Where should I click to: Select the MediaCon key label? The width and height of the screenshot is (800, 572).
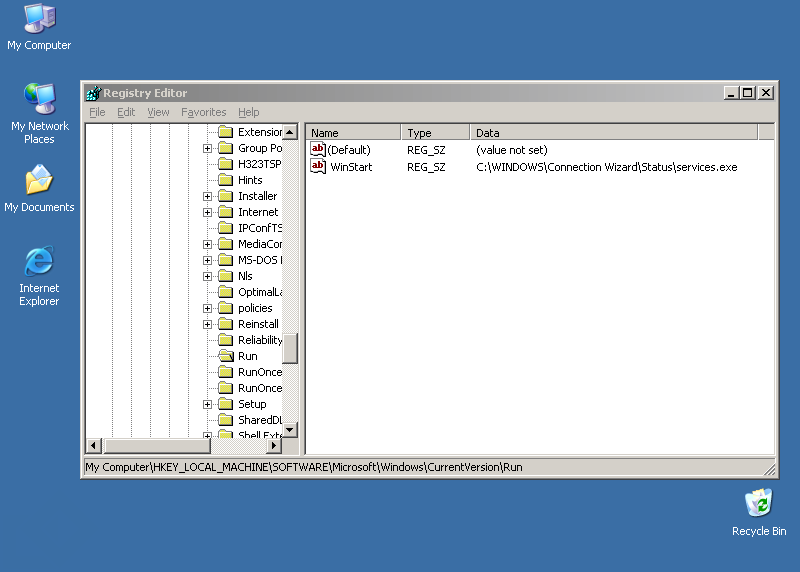pos(260,244)
